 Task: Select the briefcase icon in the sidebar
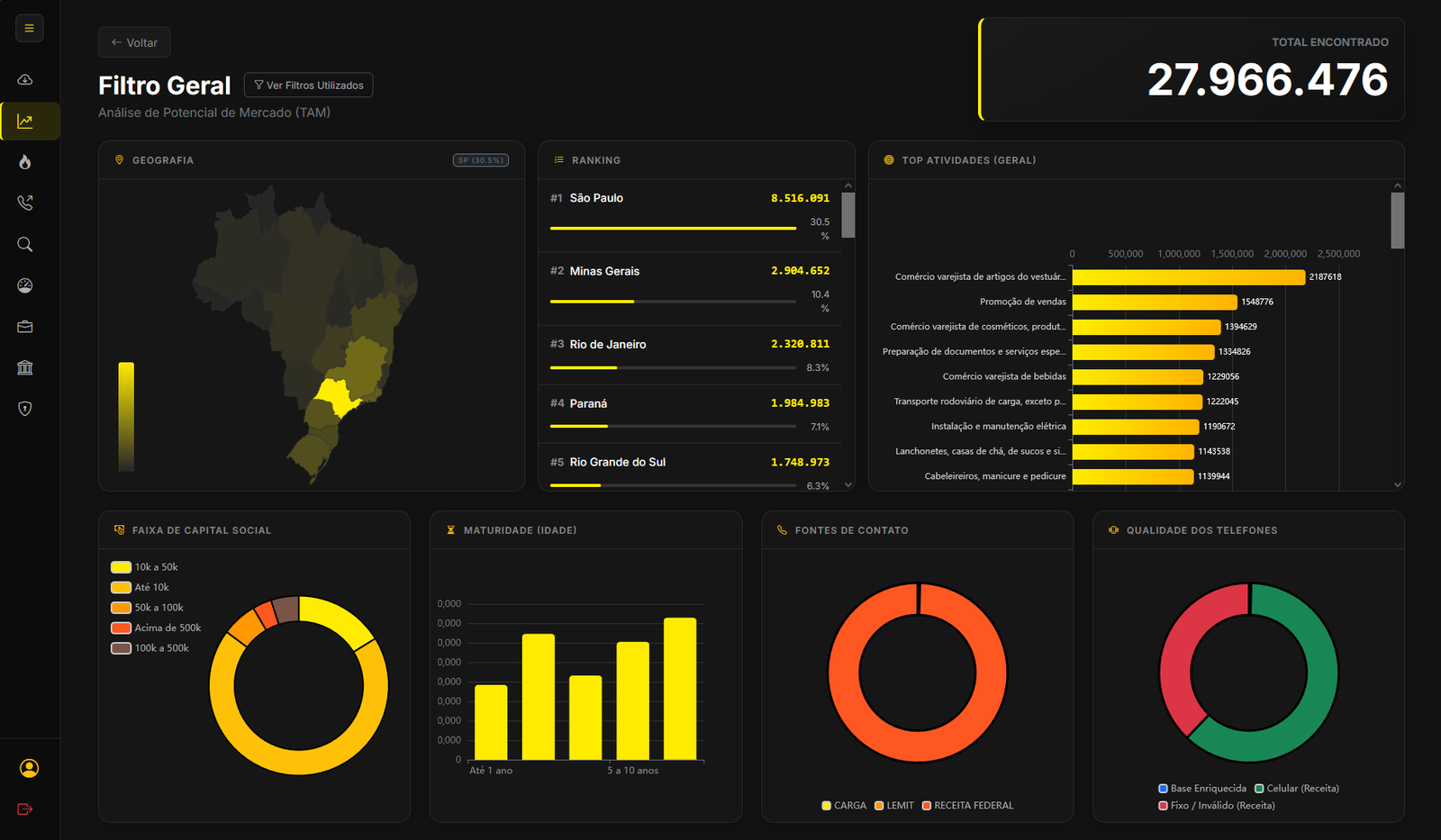pos(24,326)
